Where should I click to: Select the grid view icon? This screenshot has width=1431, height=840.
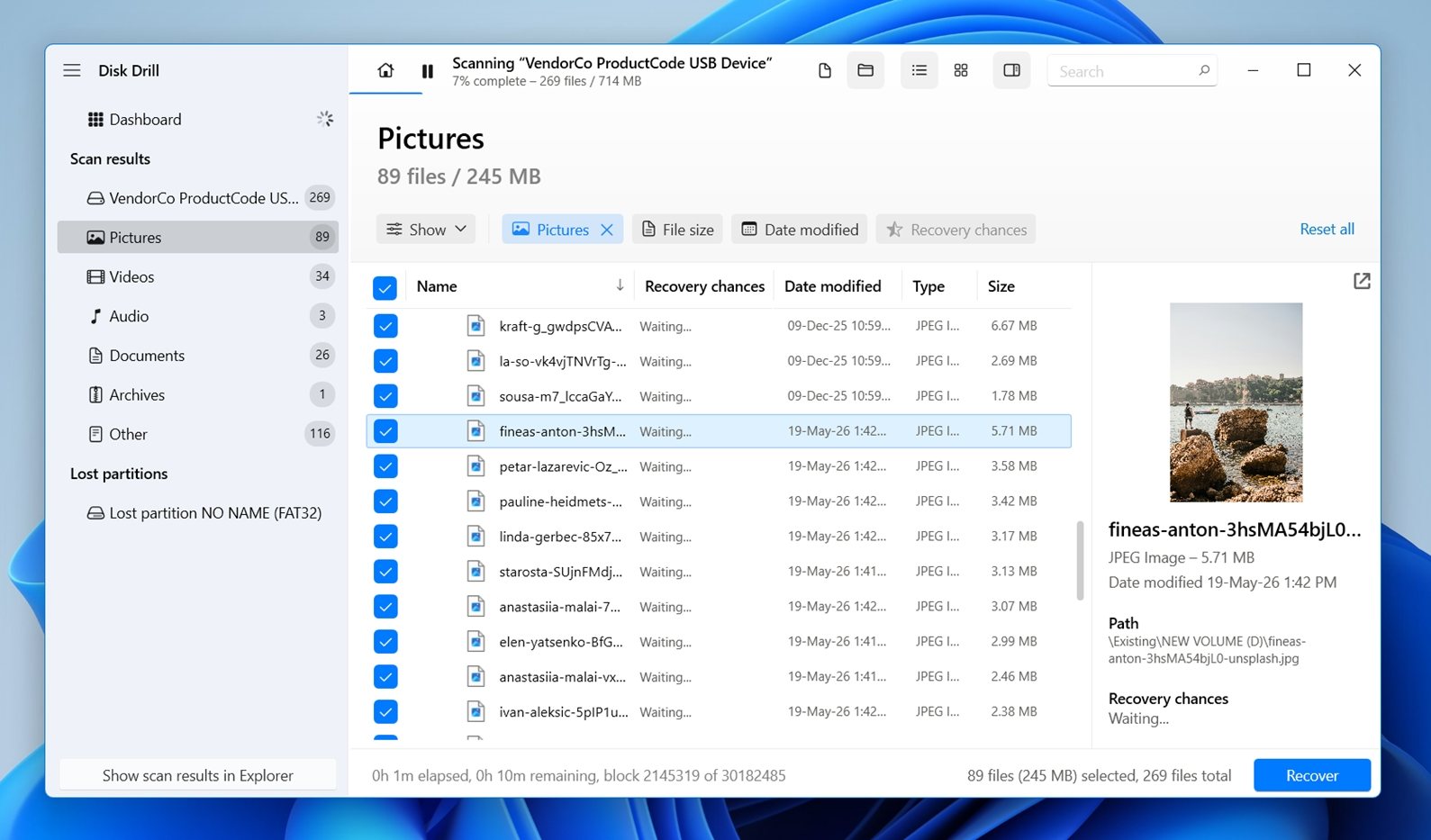(x=961, y=70)
